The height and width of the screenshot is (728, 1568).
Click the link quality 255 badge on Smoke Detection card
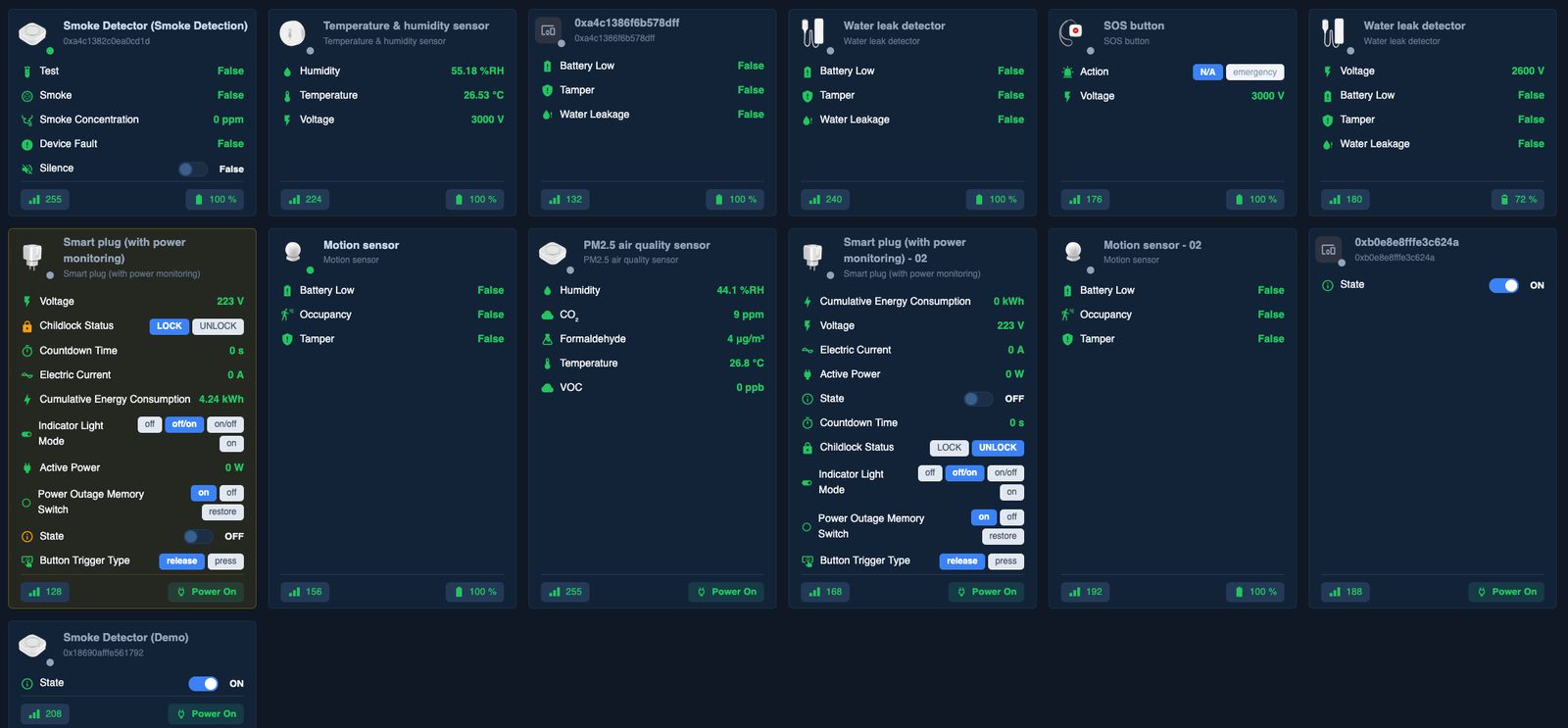[45, 199]
